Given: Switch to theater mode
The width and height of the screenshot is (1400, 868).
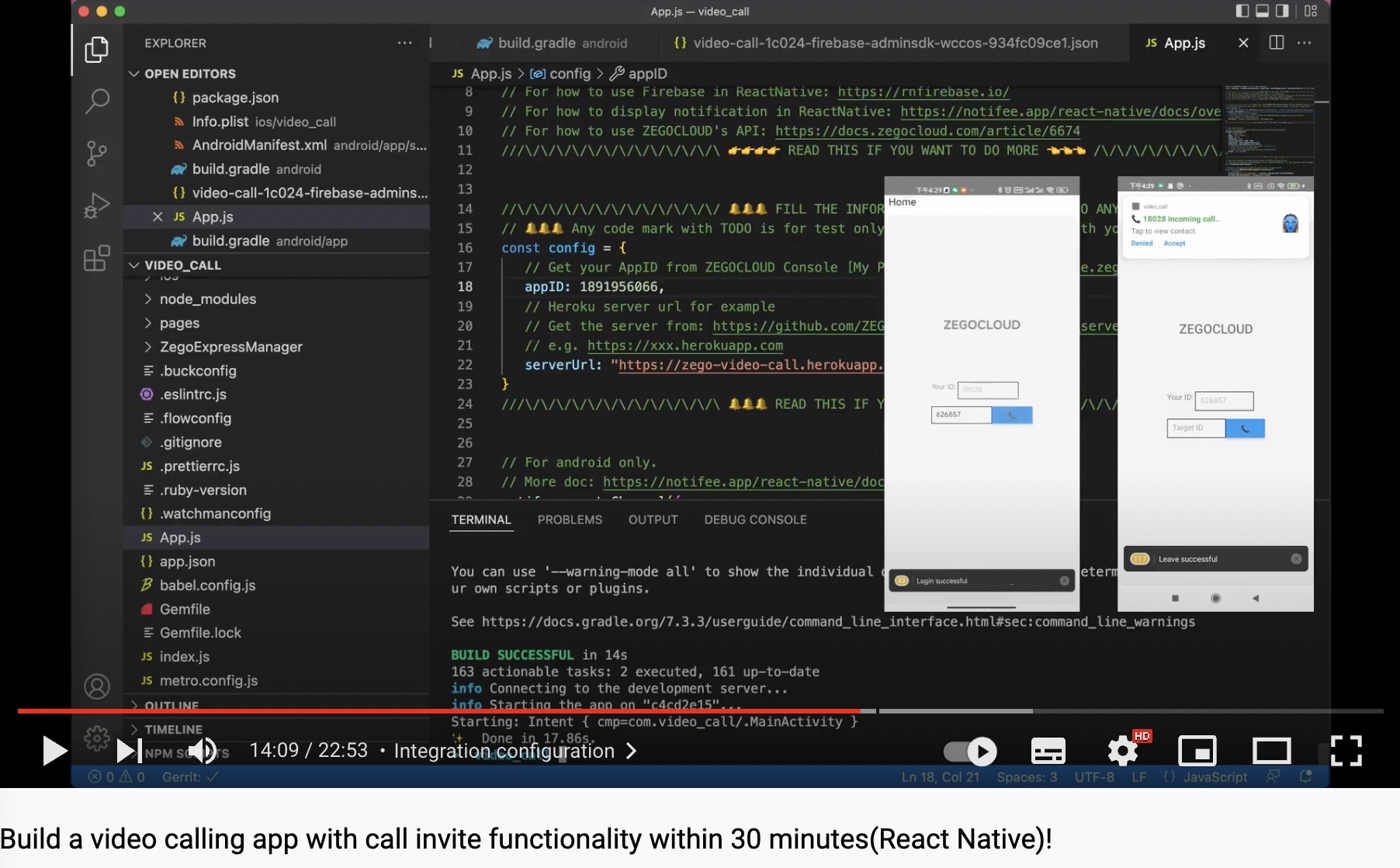Looking at the screenshot, I should [x=1271, y=752].
